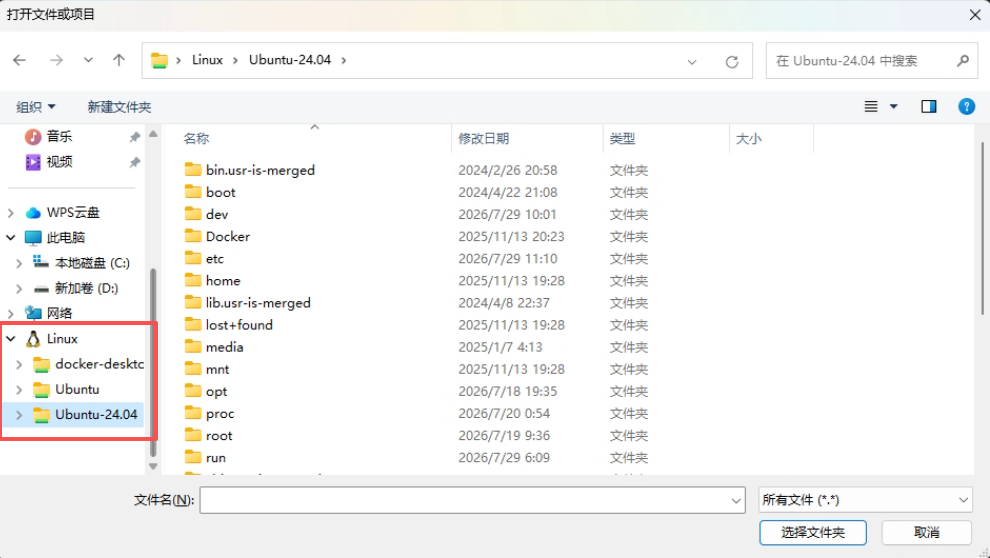Open recent locations dropdown arrow

coord(88,61)
